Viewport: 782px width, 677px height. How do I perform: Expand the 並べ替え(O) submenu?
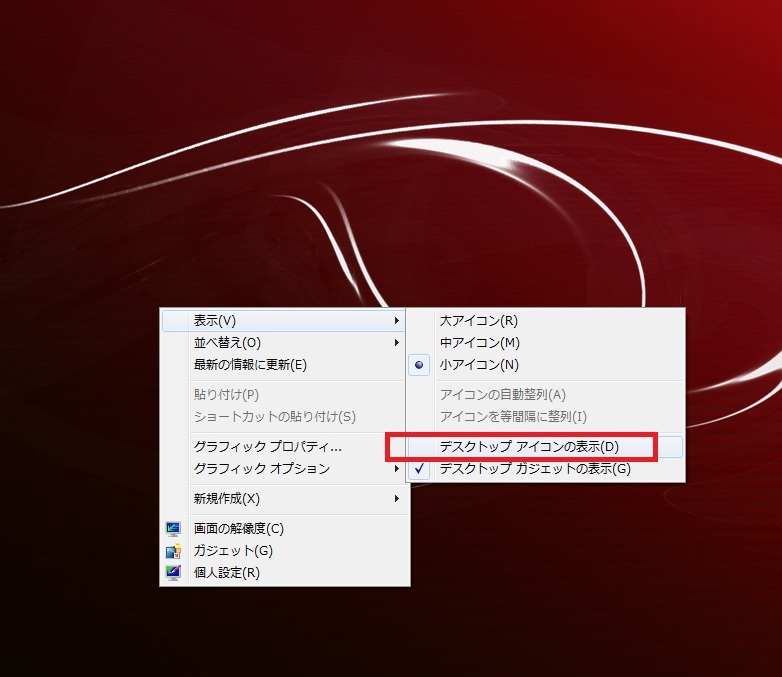coord(283,343)
